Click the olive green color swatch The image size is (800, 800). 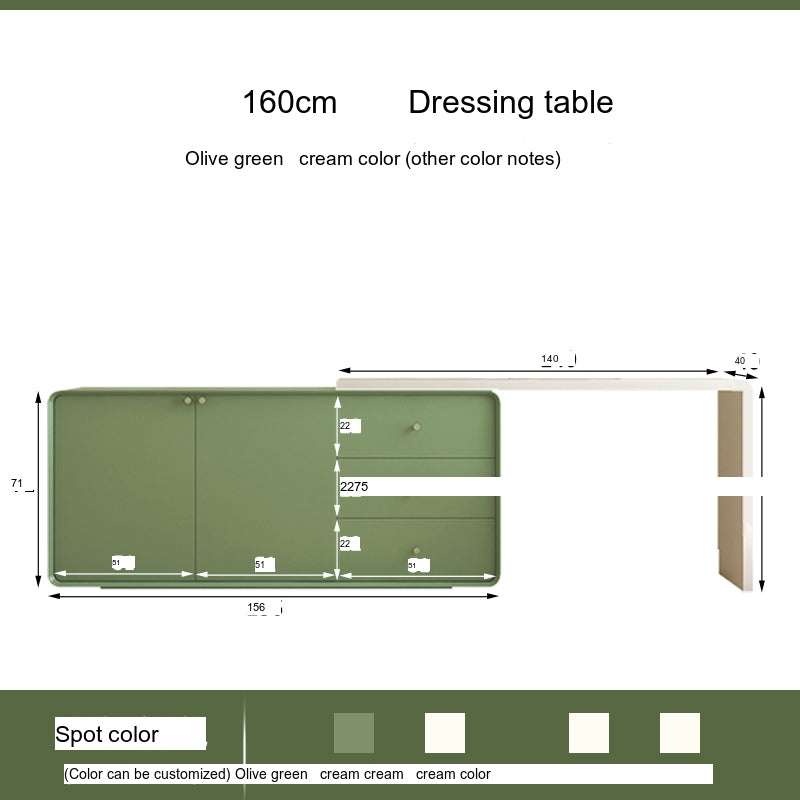(x=354, y=733)
